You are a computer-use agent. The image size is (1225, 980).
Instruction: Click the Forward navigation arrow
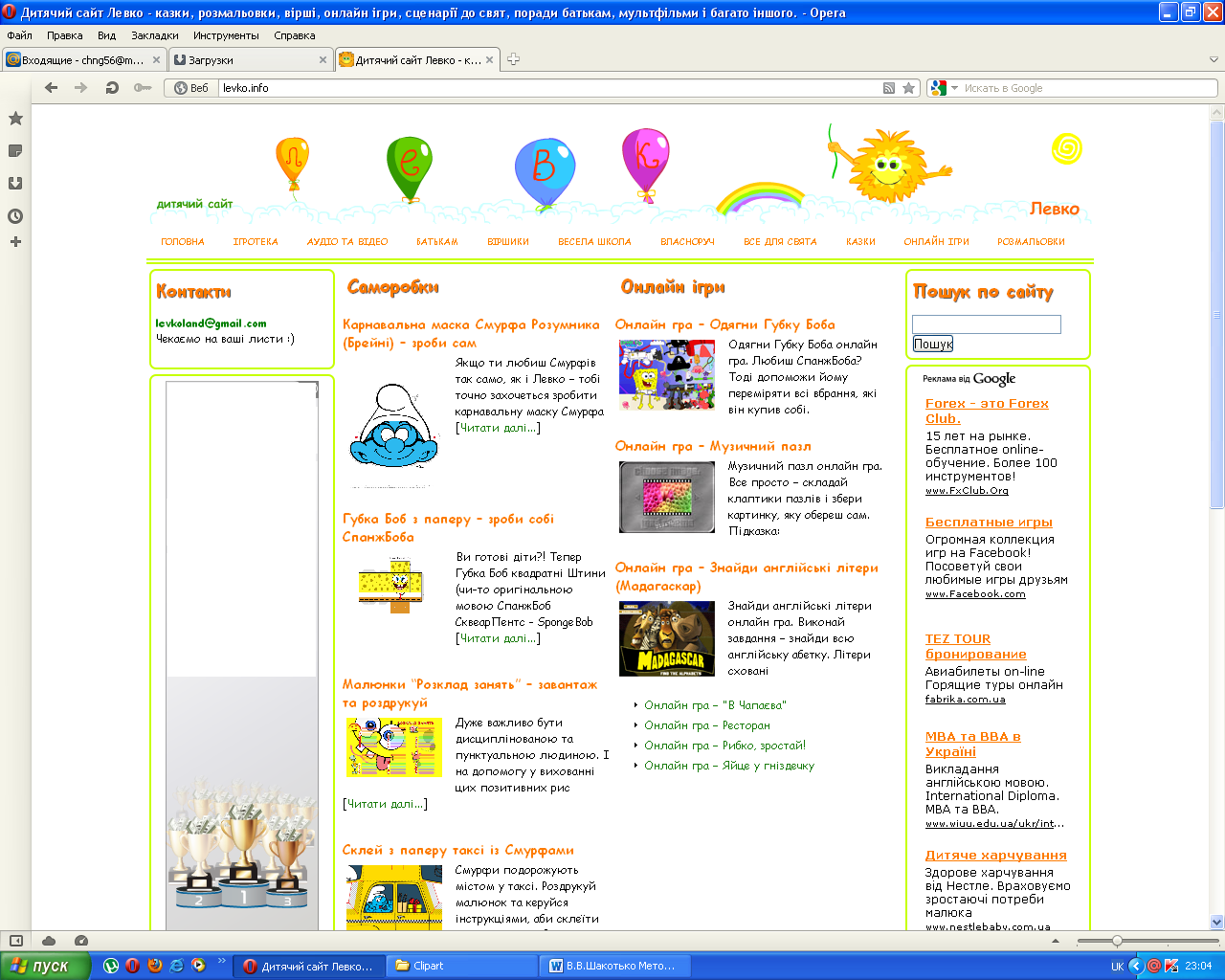81,88
